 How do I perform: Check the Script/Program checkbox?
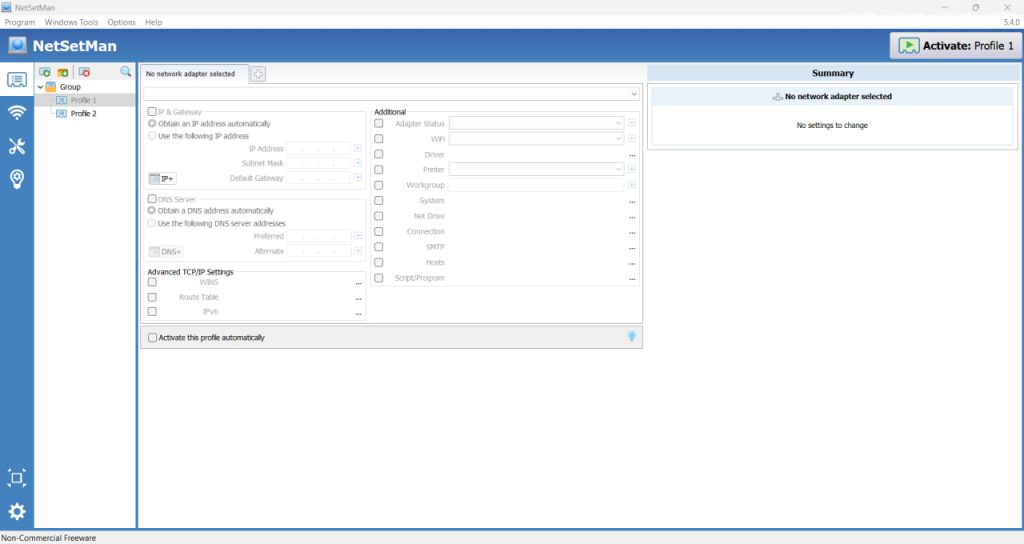point(379,278)
